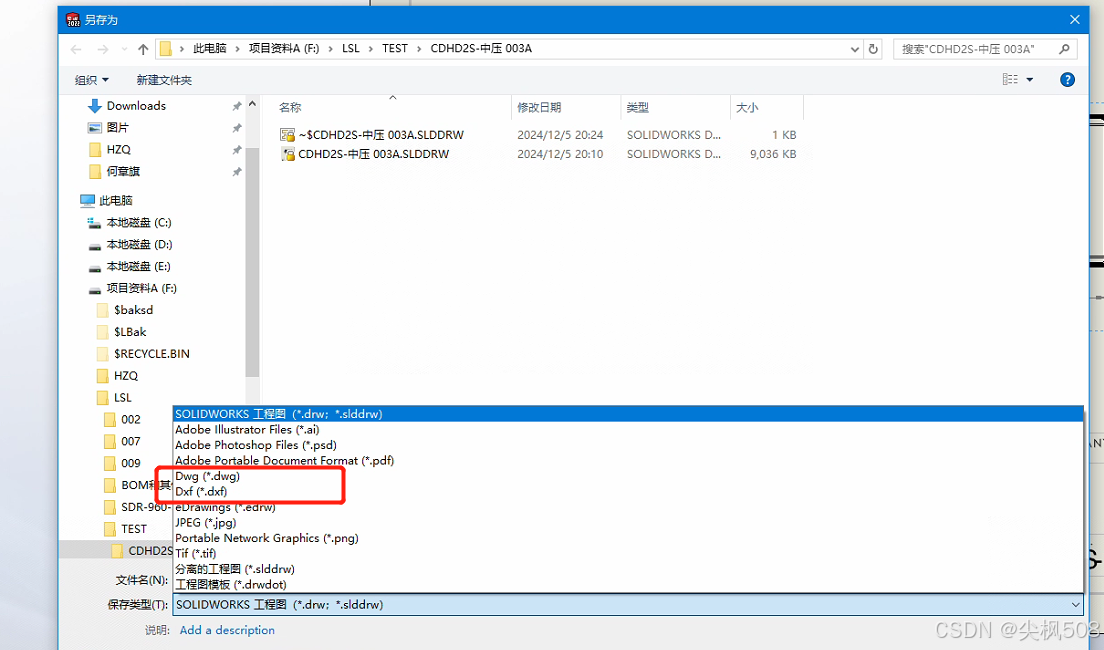The height and width of the screenshot is (650, 1104).
Task: Click 此电脑 in the address breadcrumb
Action: (x=209, y=49)
